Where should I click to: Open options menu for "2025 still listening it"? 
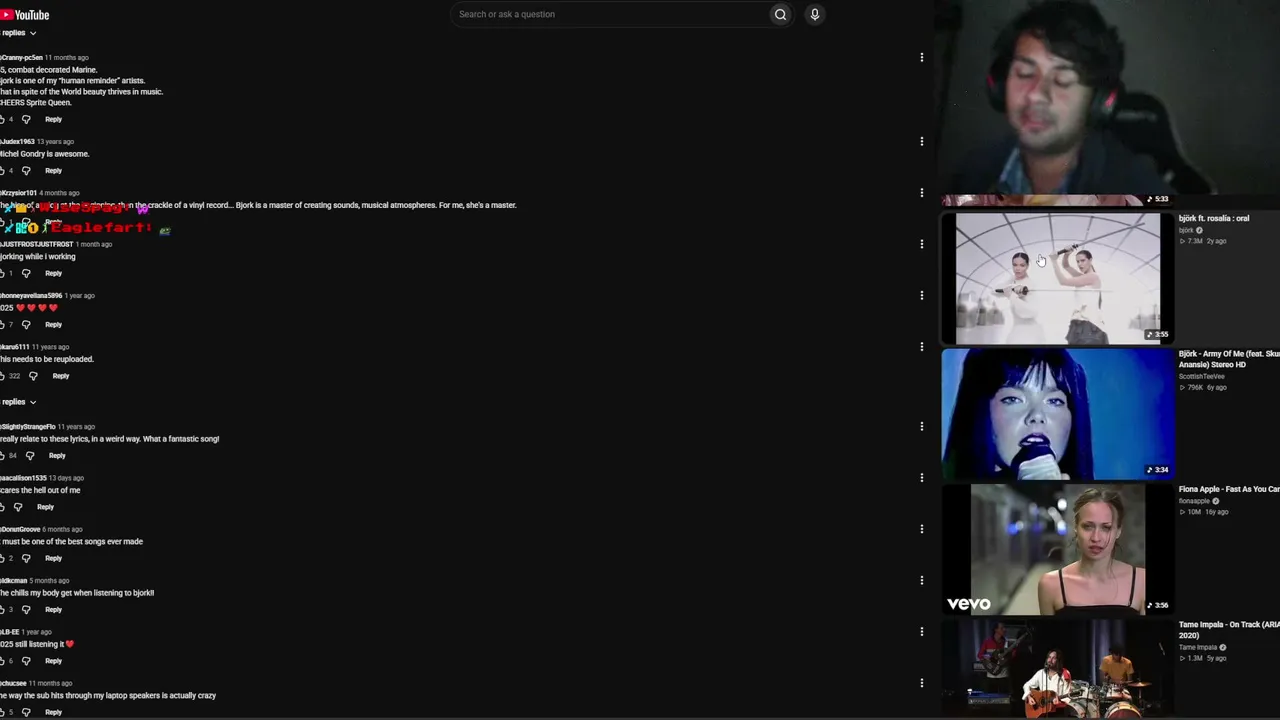[921, 632]
